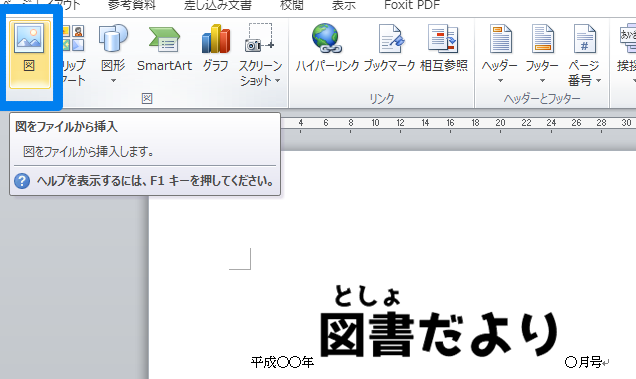Click the 図書だより title in the document
Image resolution: width=636 pixels, height=379 pixels.
pyautogui.click(x=440, y=335)
